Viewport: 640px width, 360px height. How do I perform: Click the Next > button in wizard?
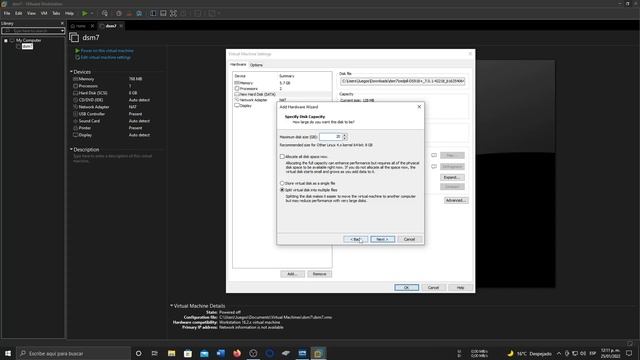(382, 239)
